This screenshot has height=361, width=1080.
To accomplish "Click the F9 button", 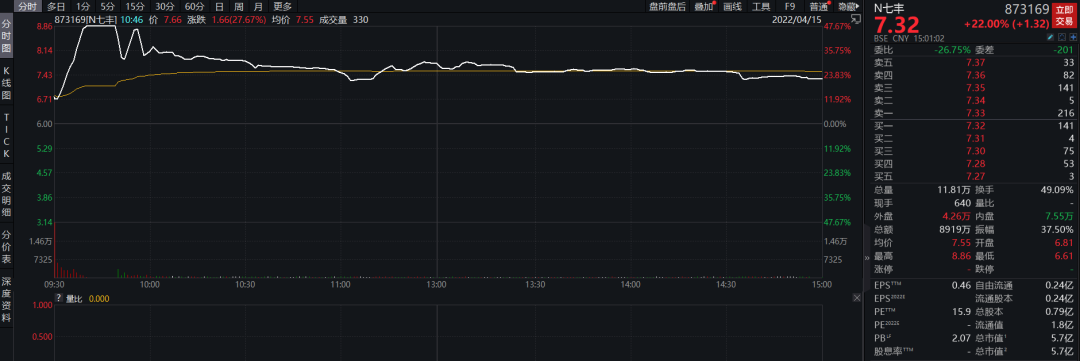I will pos(790,6).
